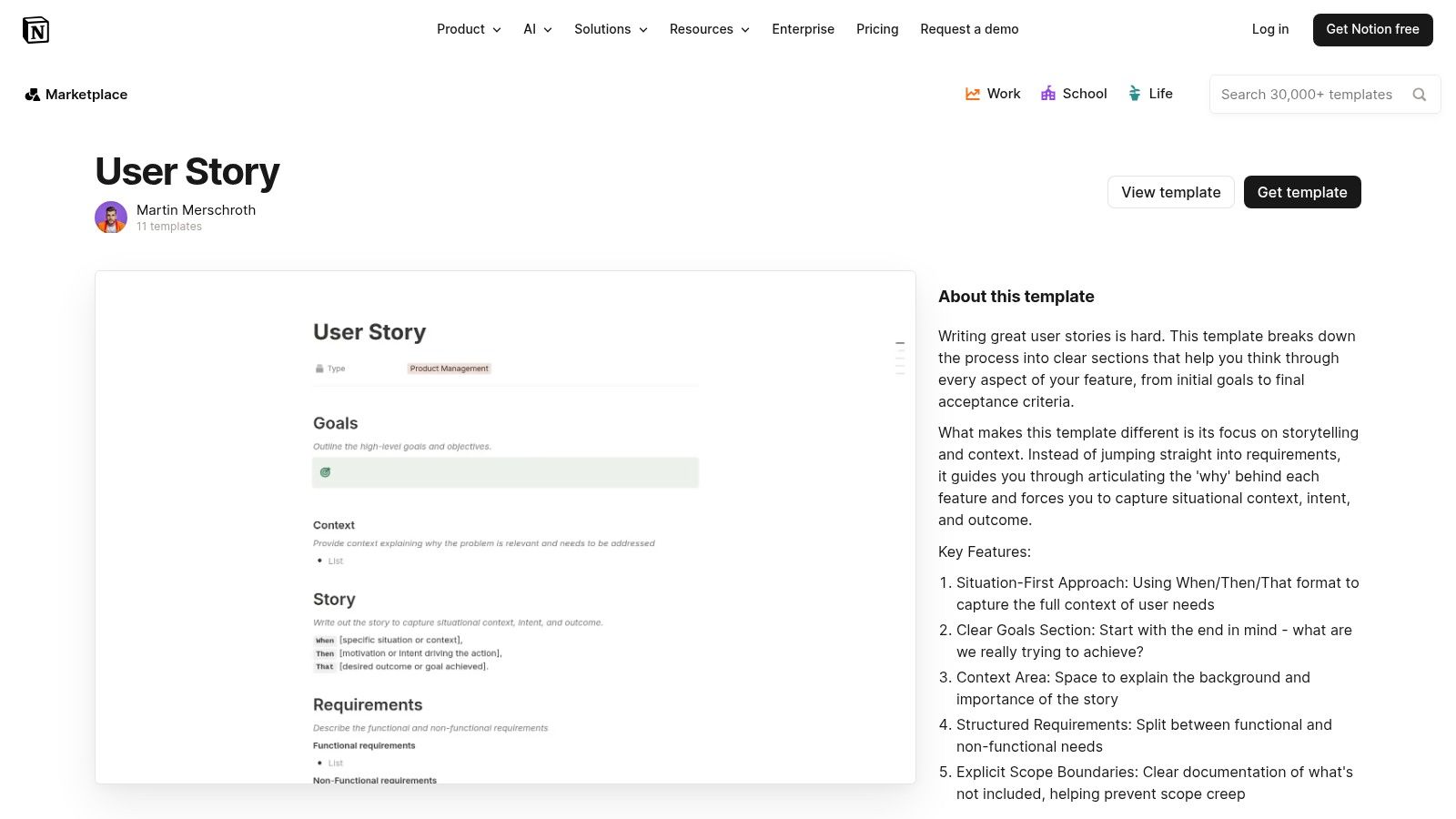
Task: Select the Work templates category icon
Action: click(x=973, y=93)
